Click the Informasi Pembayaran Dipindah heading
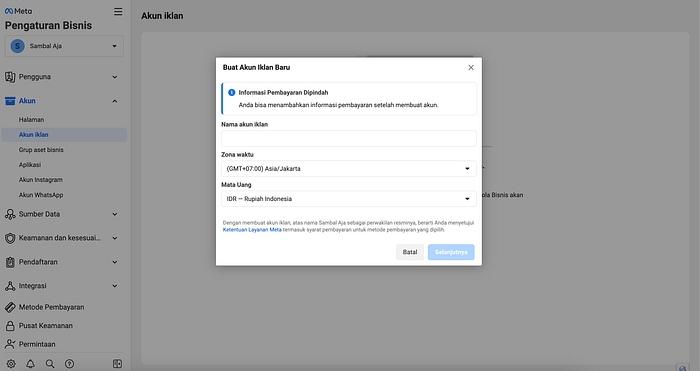Screen dimensions: 700x371 point(283,92)
